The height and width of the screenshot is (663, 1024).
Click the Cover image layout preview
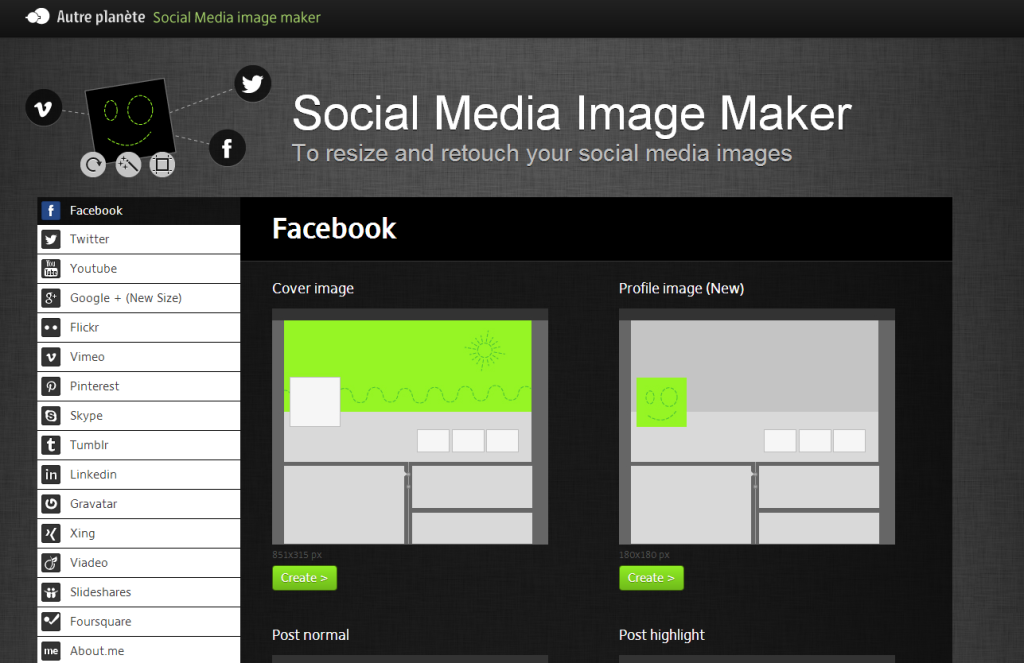point(410,427)
